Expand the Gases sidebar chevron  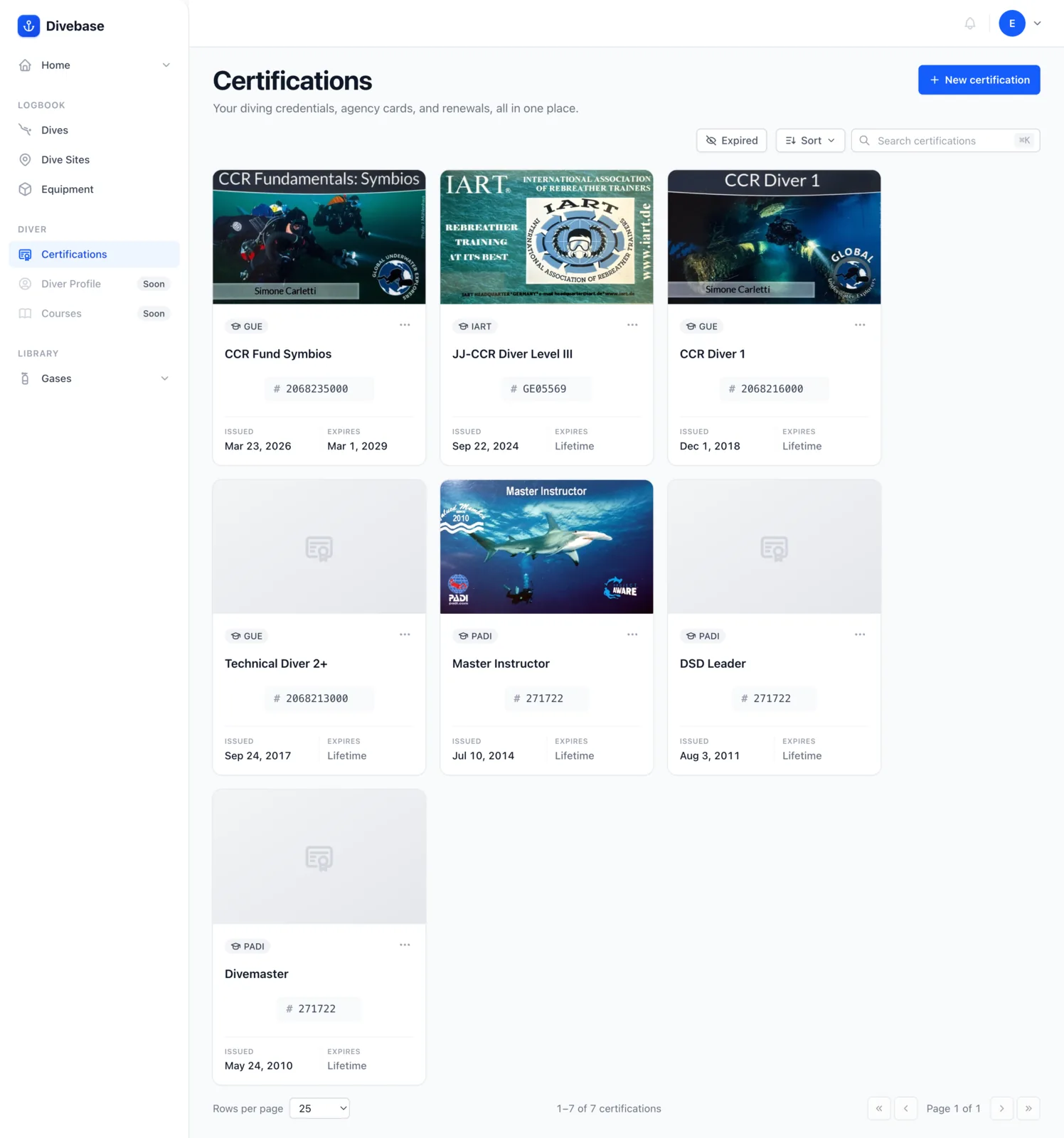coord(165,378)
